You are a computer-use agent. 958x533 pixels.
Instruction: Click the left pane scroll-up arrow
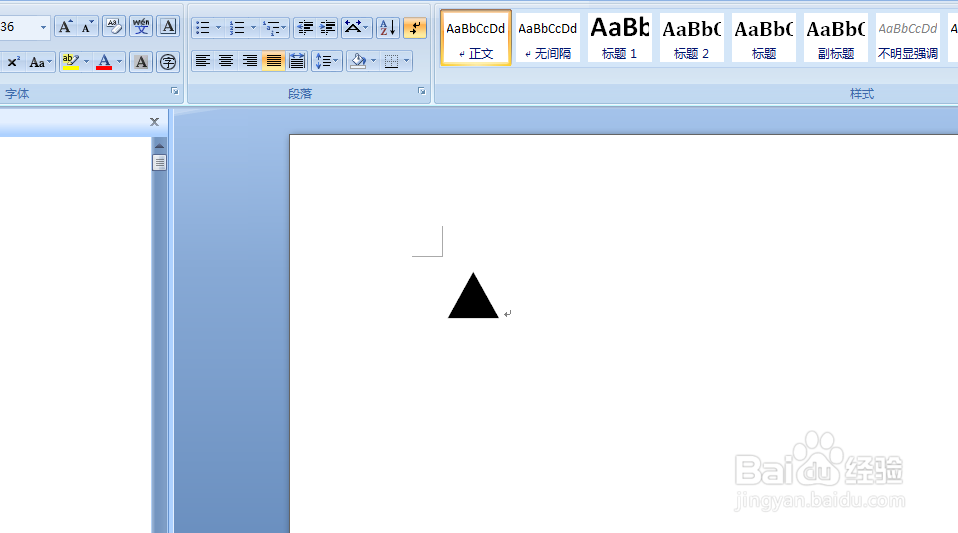(159, 145)
